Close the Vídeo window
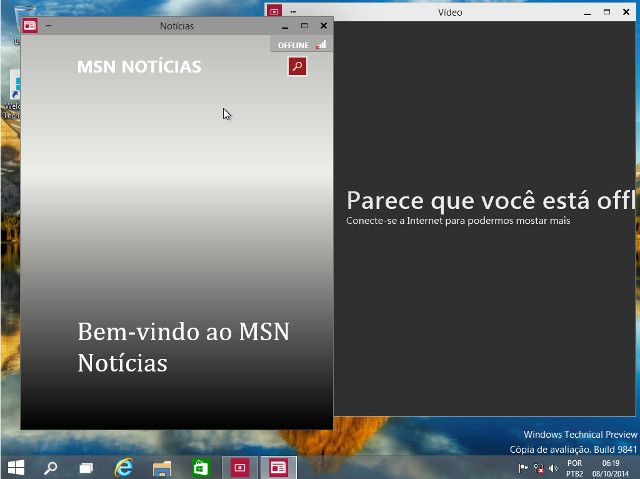 point(626,12)
